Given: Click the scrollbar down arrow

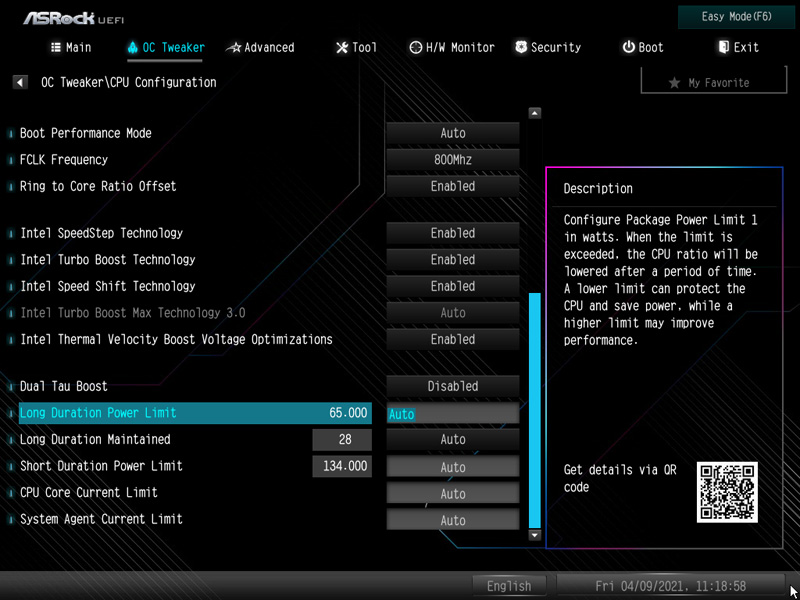Looking at the screenshot, I should (x=534, y=535).
